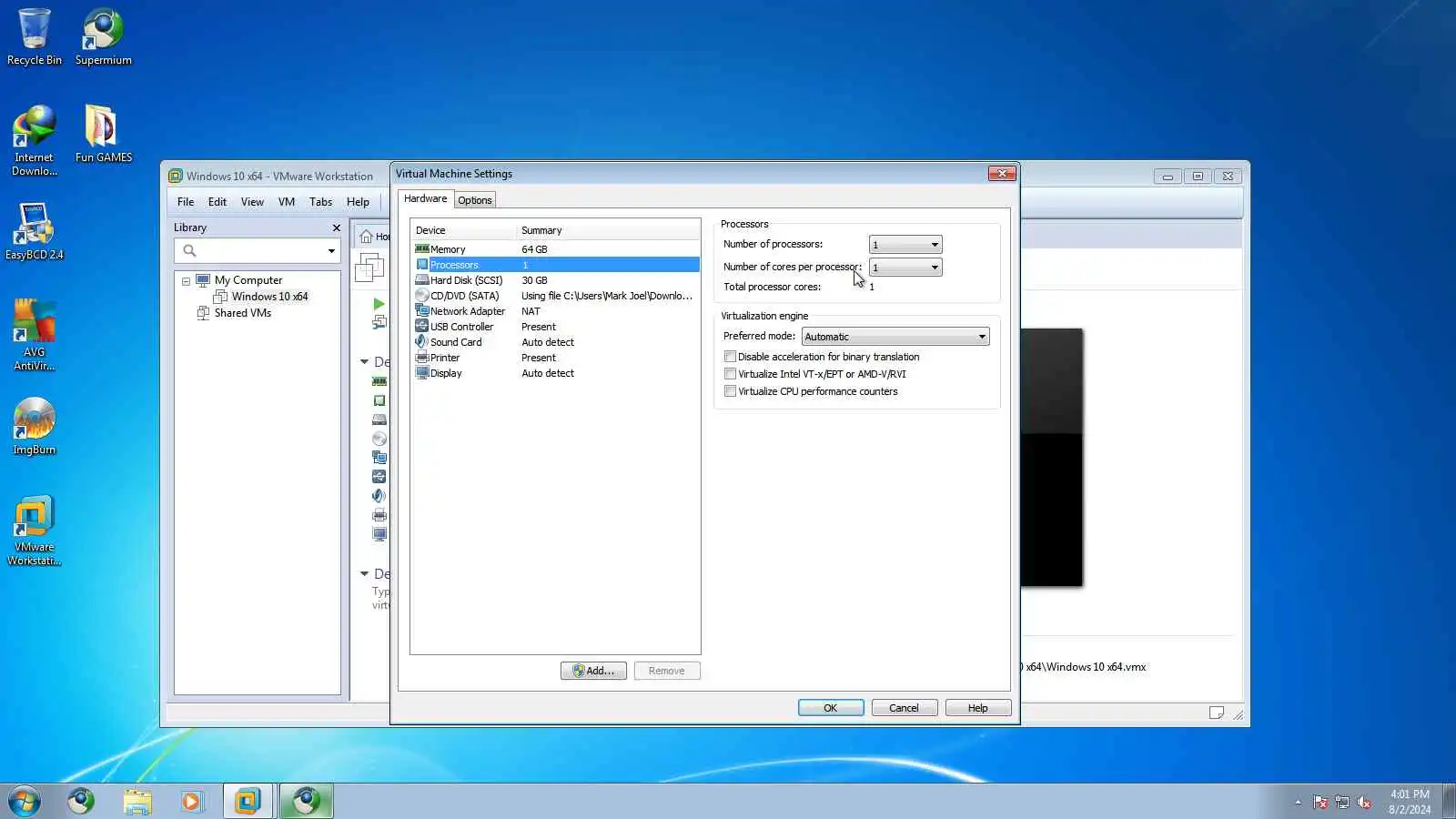Select My Computer in the Library tree
Screen dimensions: 1456x819
pos(248,280)
